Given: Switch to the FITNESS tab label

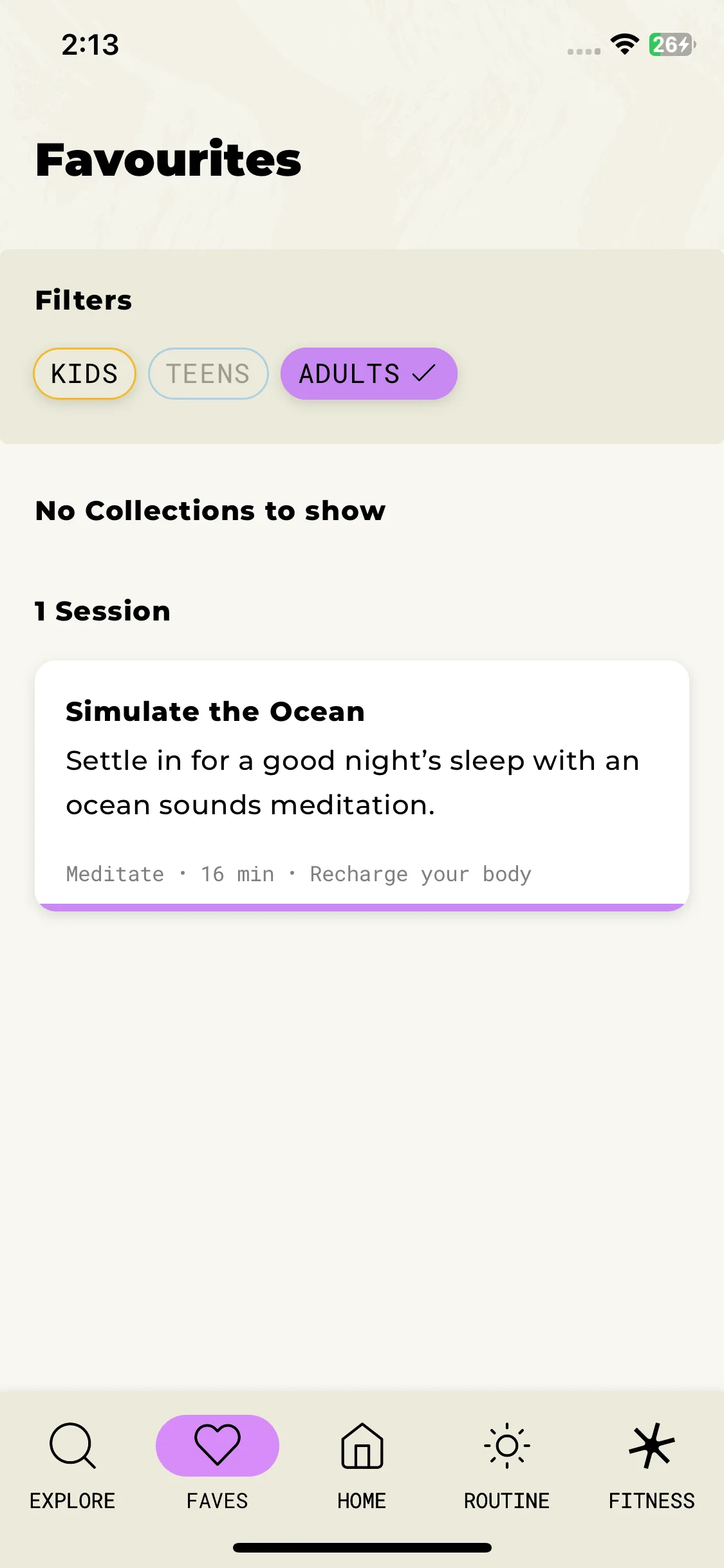Looking at the screenshot, I should (x=652, y=1501).
